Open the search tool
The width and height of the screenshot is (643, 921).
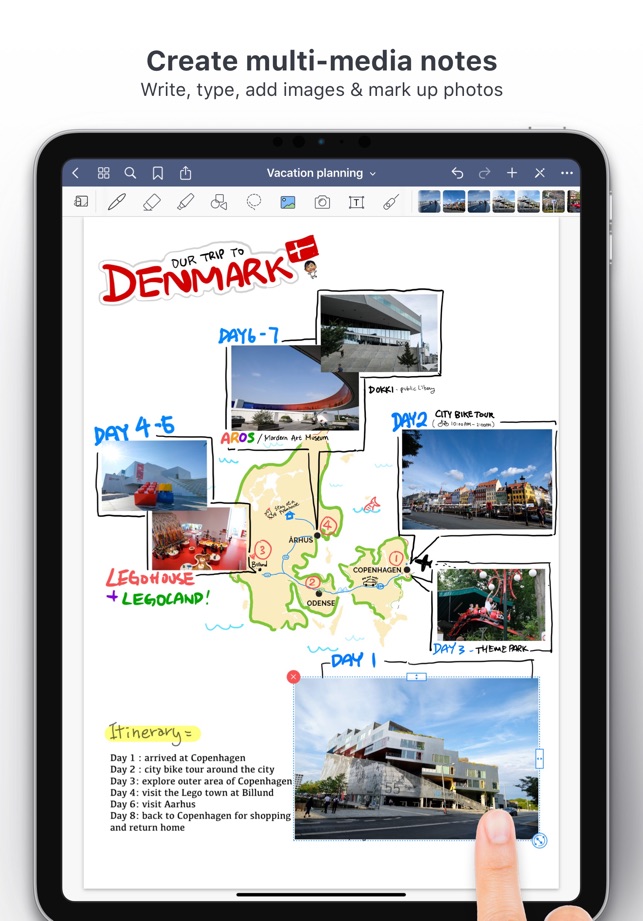coord(130,173)
